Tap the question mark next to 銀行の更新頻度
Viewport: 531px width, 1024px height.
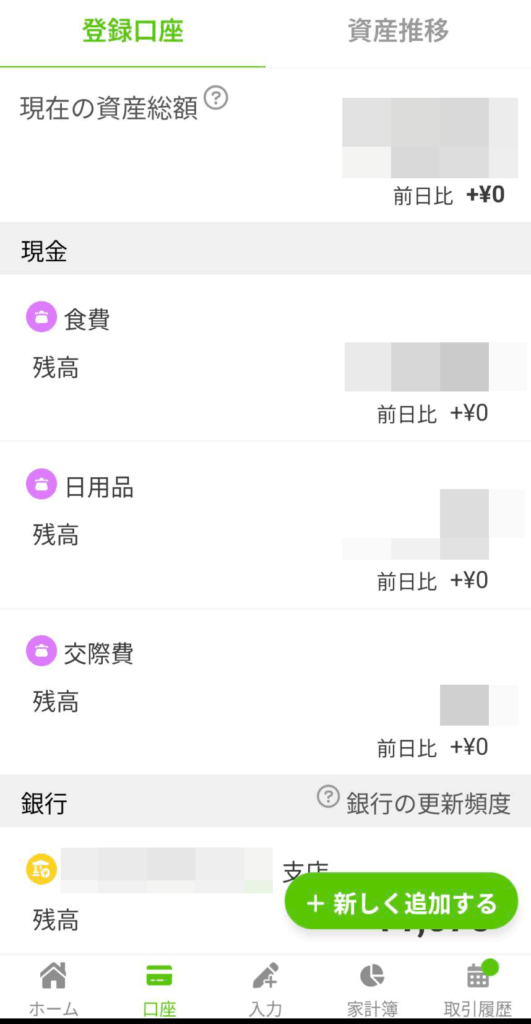pos(329,797)
